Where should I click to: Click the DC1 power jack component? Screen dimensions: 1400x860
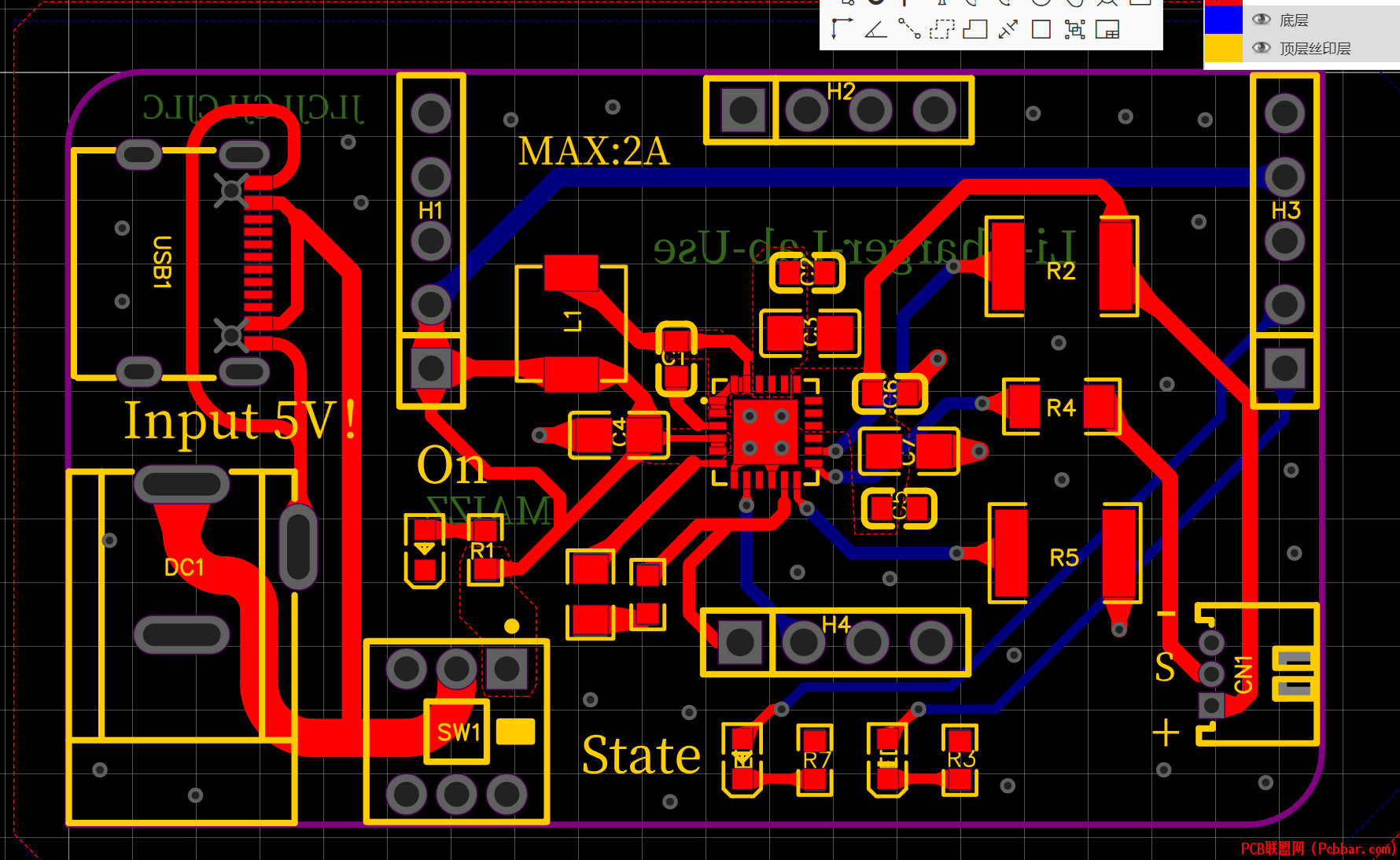click(x=182, y=647)
